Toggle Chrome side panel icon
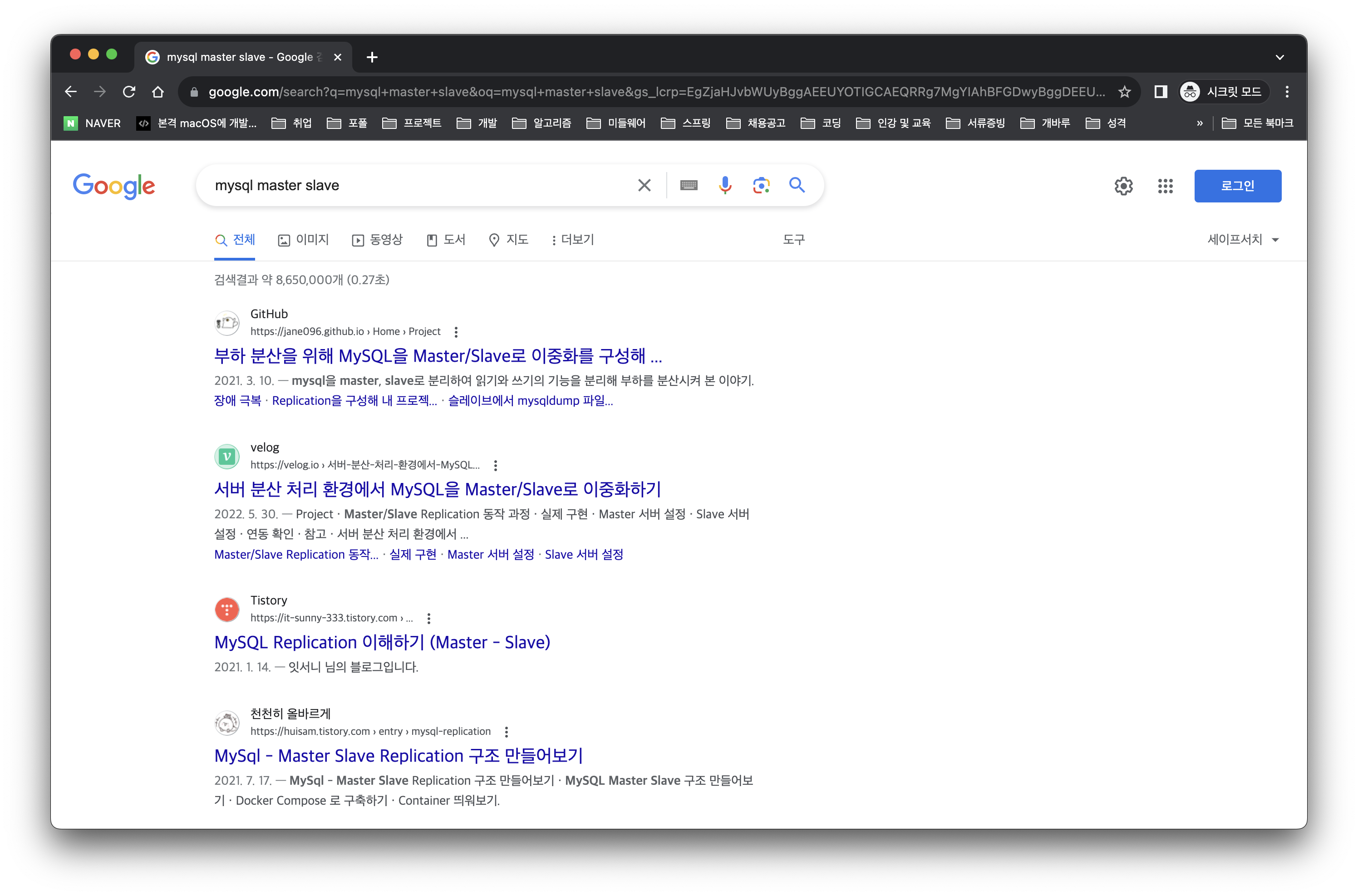 pos(1160,91)
